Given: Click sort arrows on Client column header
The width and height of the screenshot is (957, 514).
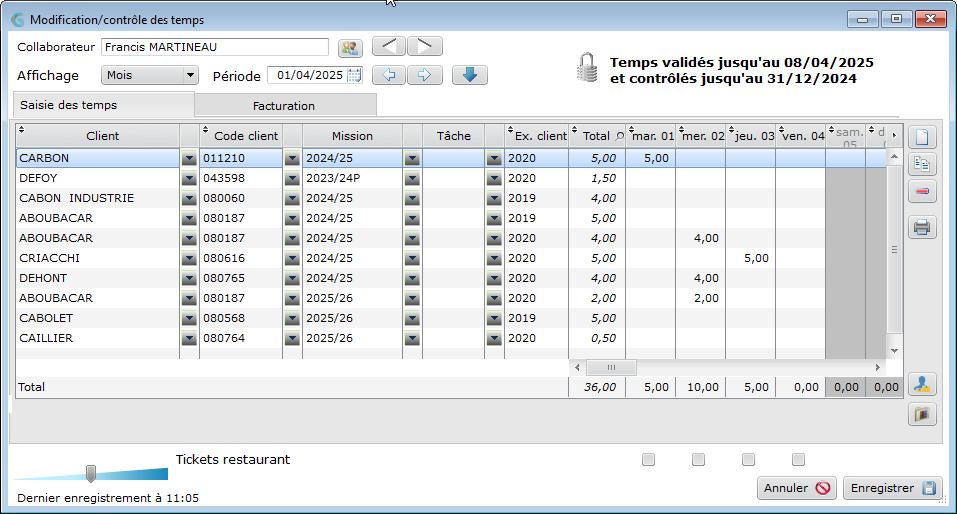Looking at the screenshot, I should coord(21,129).
